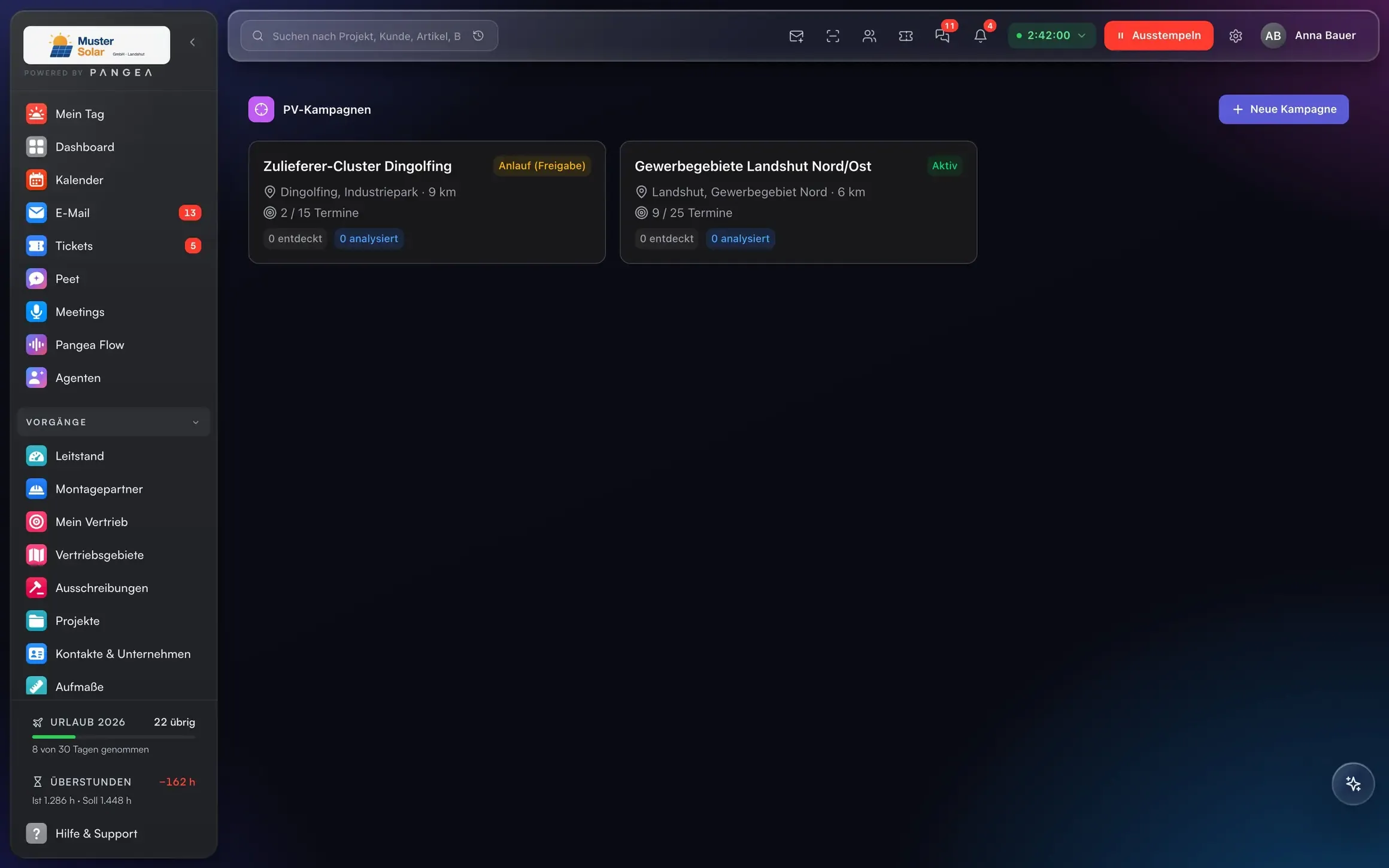Screen dimensions: 1389x868
Task: Open the ticket icon in the header
Action: point(905,36)
